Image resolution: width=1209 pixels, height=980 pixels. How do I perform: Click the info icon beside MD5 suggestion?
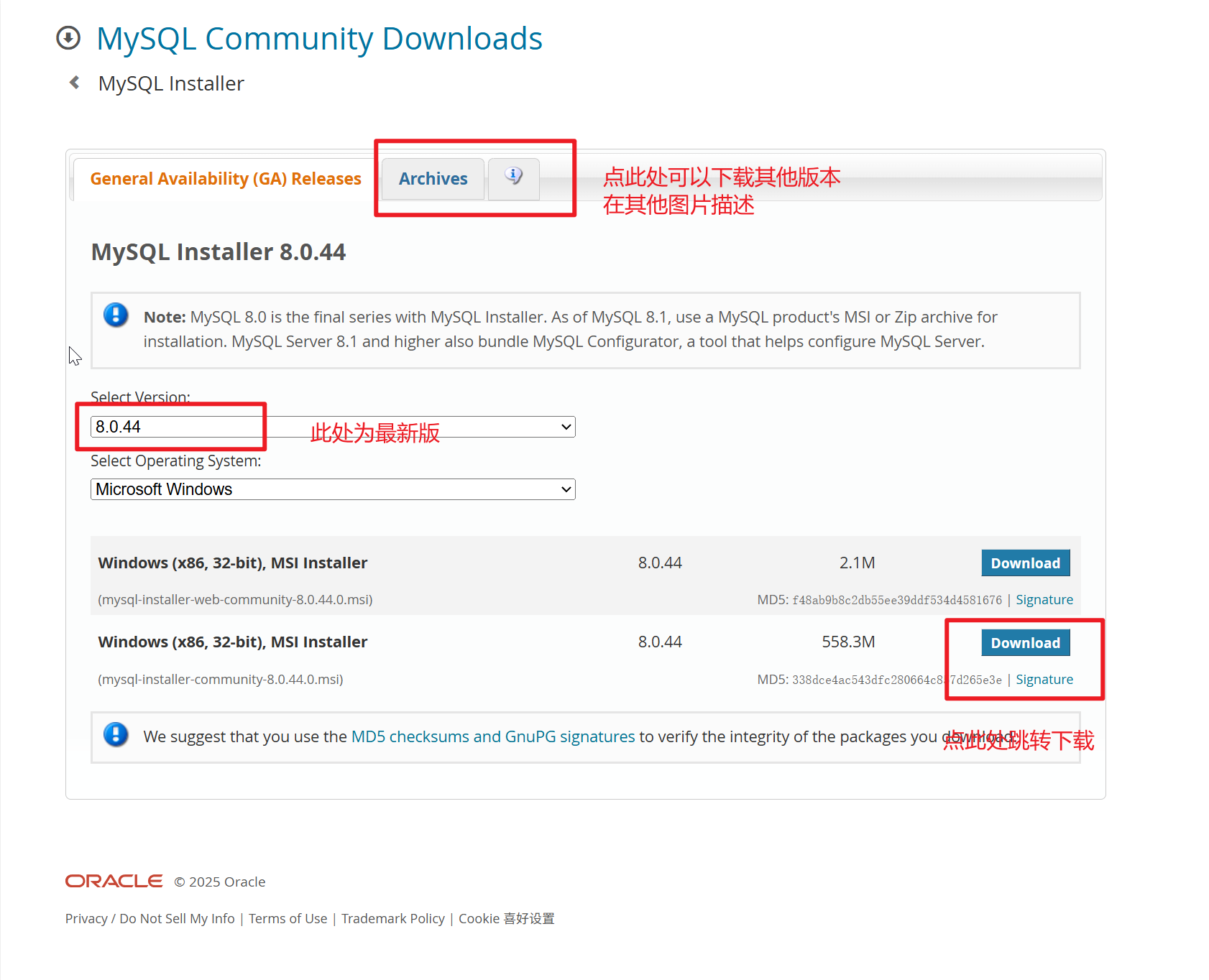pos(116,734)
